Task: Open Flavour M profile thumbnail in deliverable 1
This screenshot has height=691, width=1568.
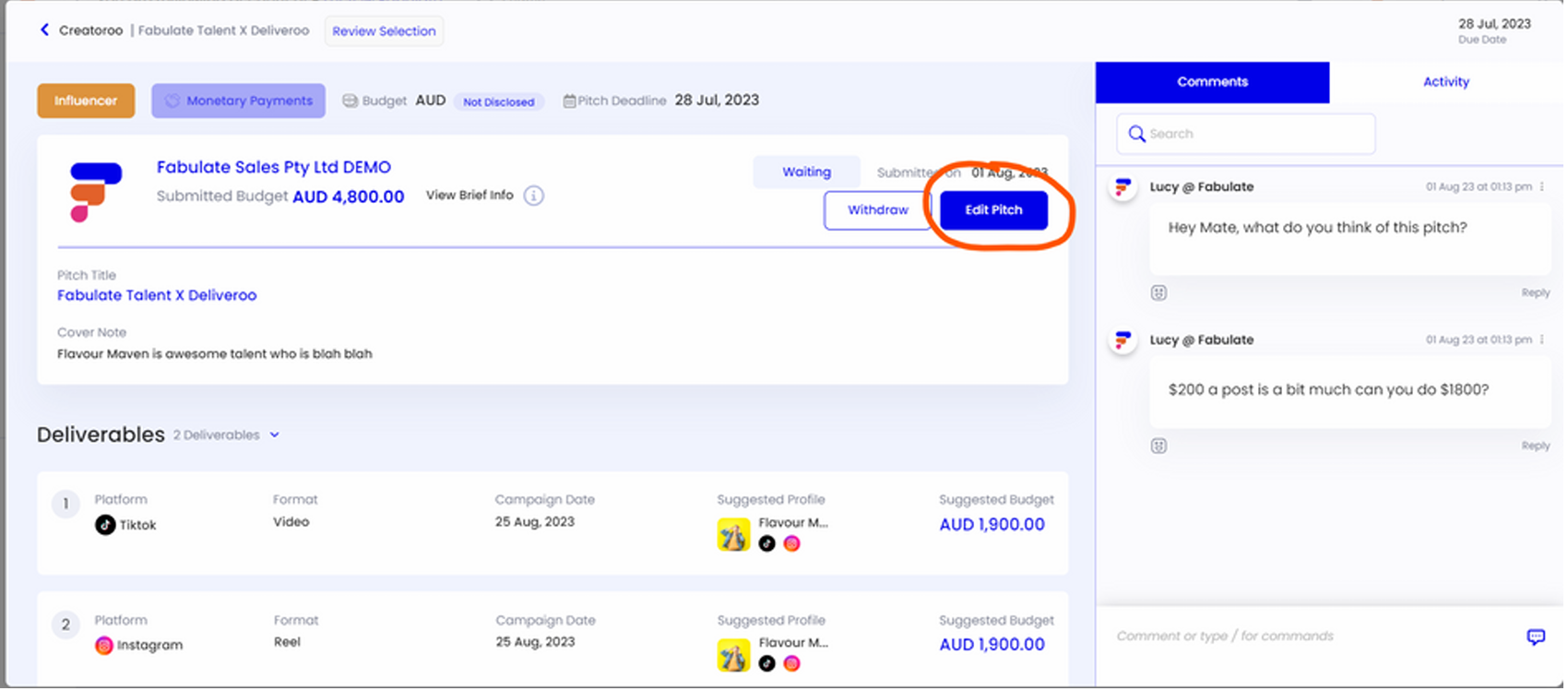Action: coord(733,535)
